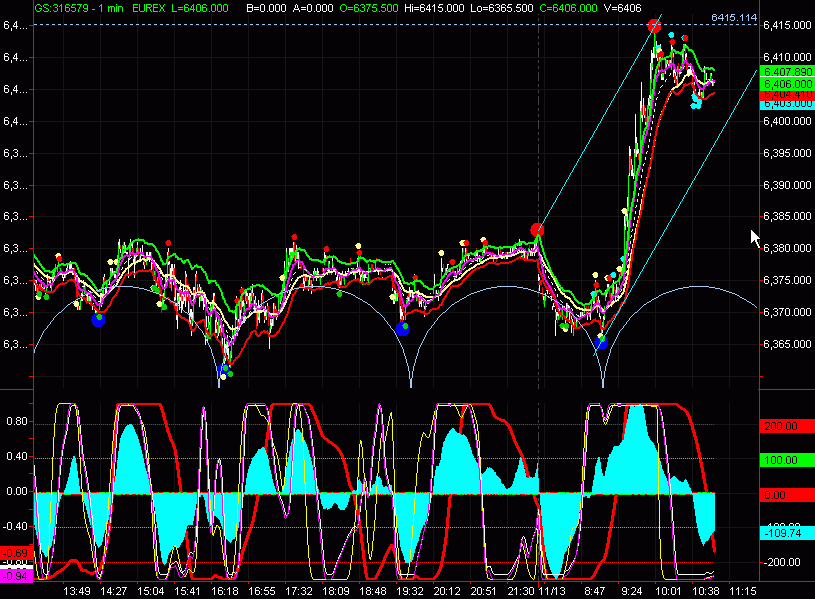
Task: Click the 9:24 time axis label
Action: coord(632,591)
